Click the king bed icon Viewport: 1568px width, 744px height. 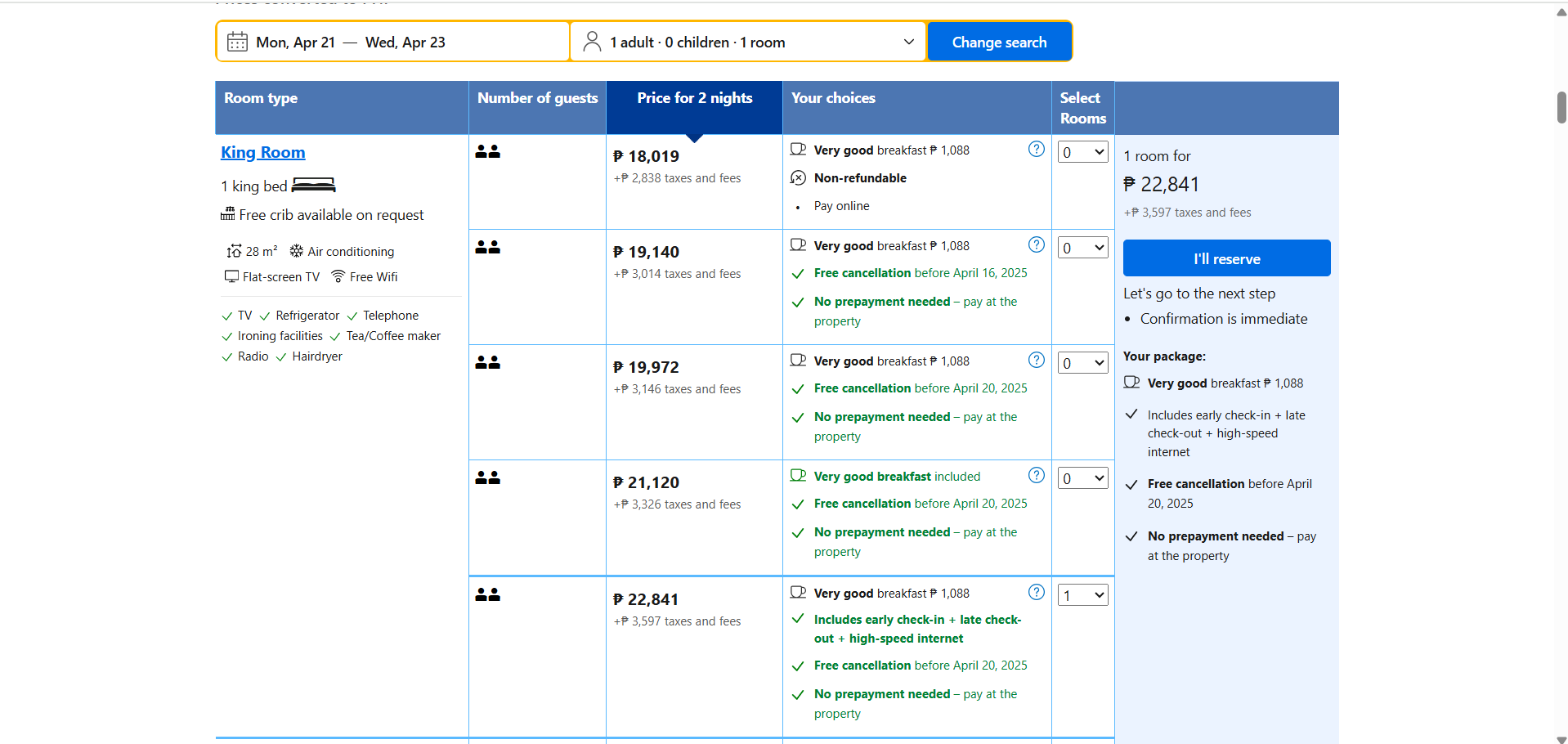pyautogui.click(x=313, y=185)
